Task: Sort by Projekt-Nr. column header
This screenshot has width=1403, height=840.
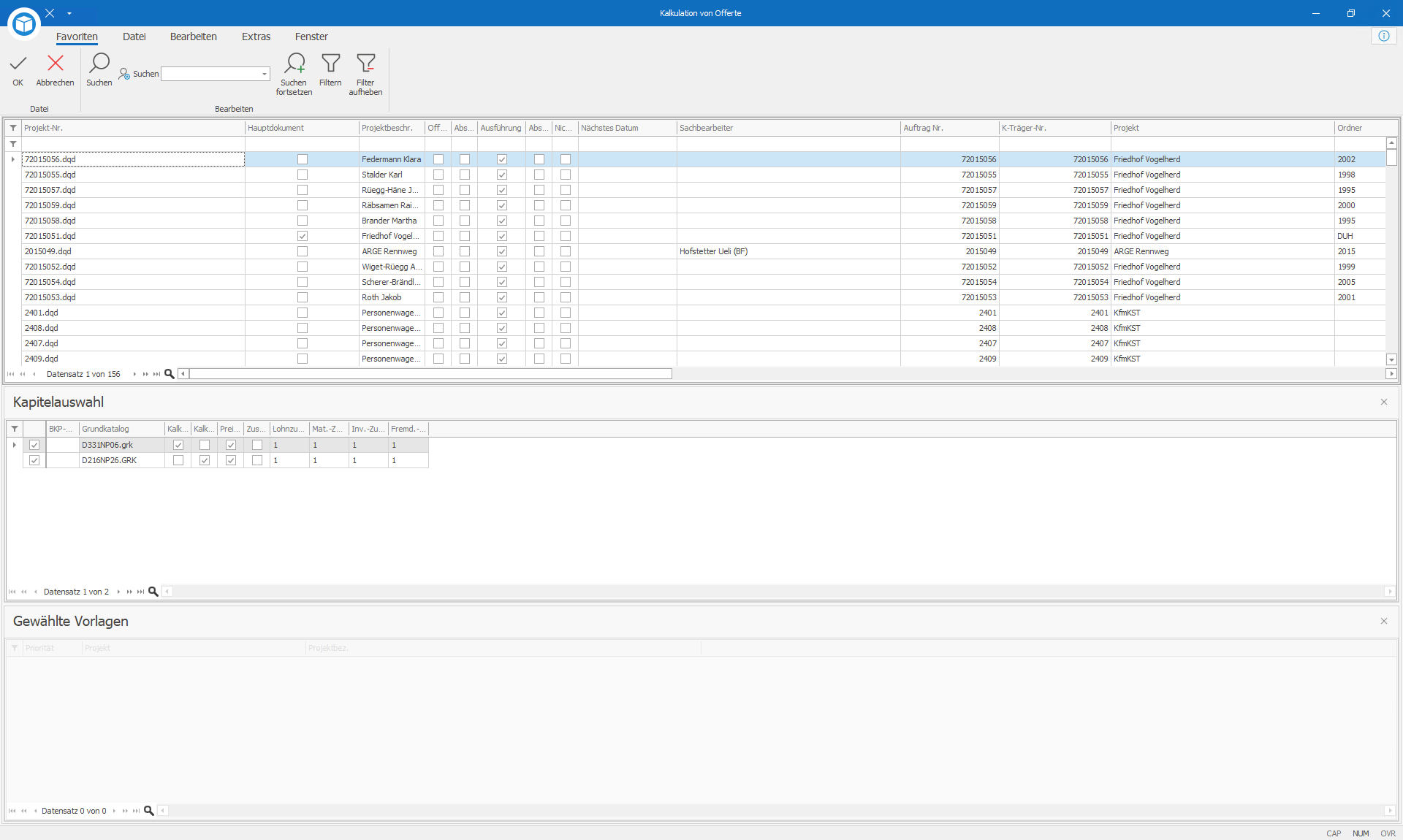Action: point(133,128)
